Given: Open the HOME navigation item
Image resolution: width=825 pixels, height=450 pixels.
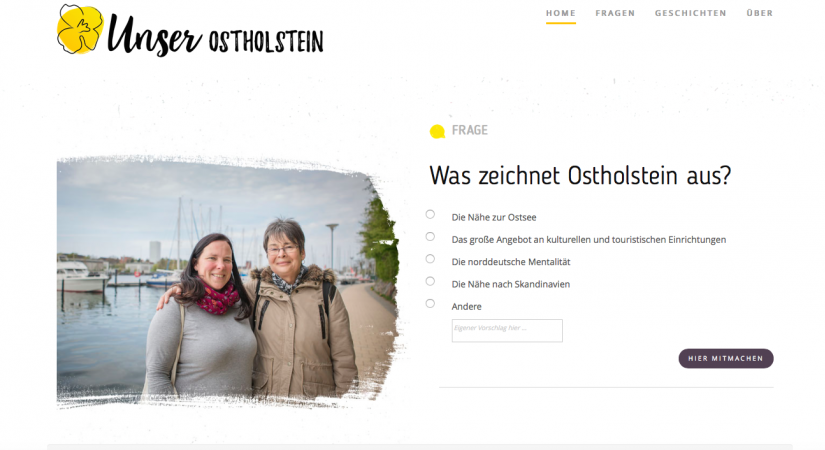Looking at the screenshot, I should coord(561,13).
